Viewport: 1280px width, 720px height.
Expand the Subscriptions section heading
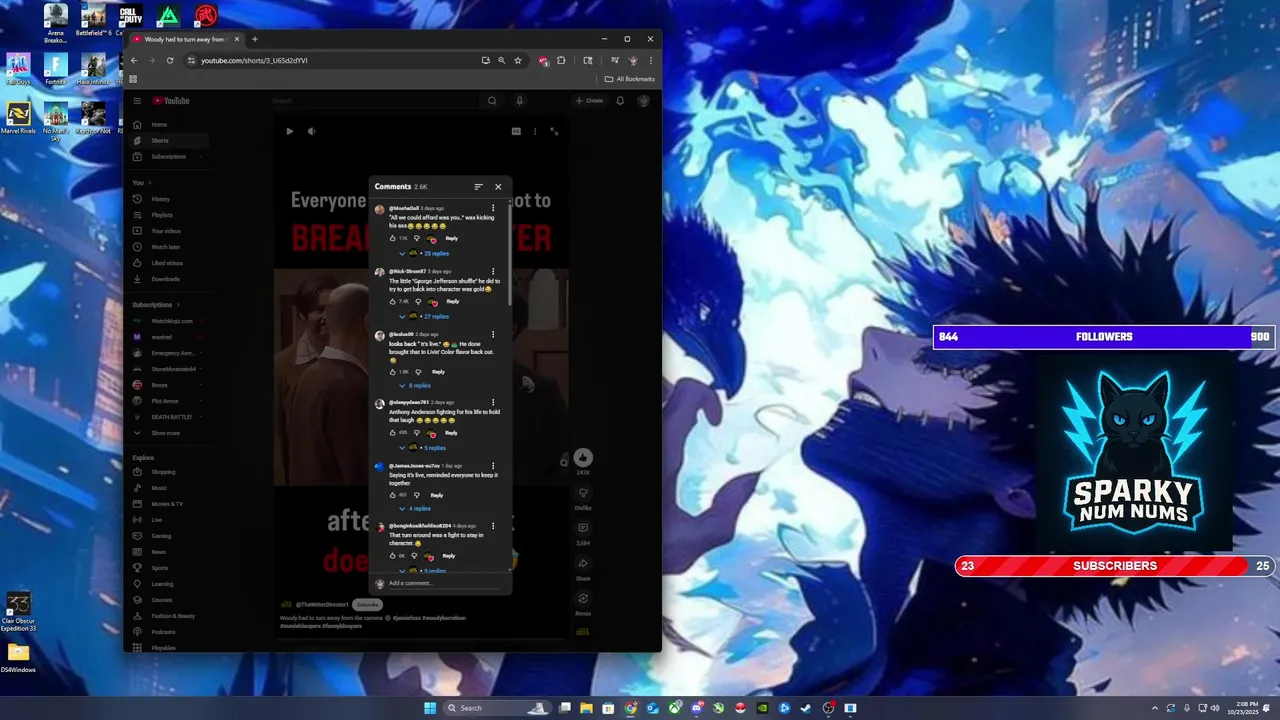tap(156, 305)
